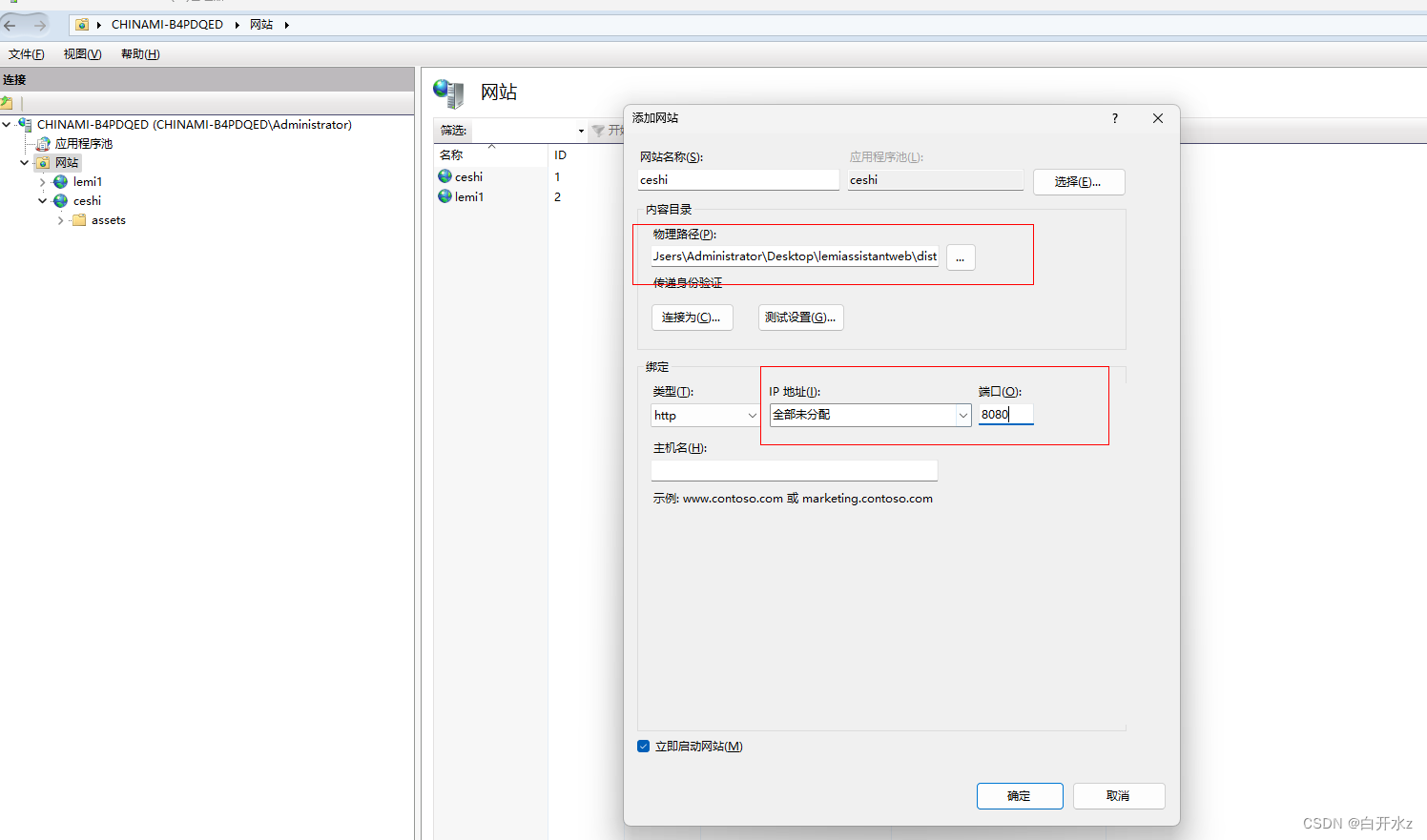Screen dimensions: 1427x840
Task: Click the physical path input field
Action: tap(796, 256)
